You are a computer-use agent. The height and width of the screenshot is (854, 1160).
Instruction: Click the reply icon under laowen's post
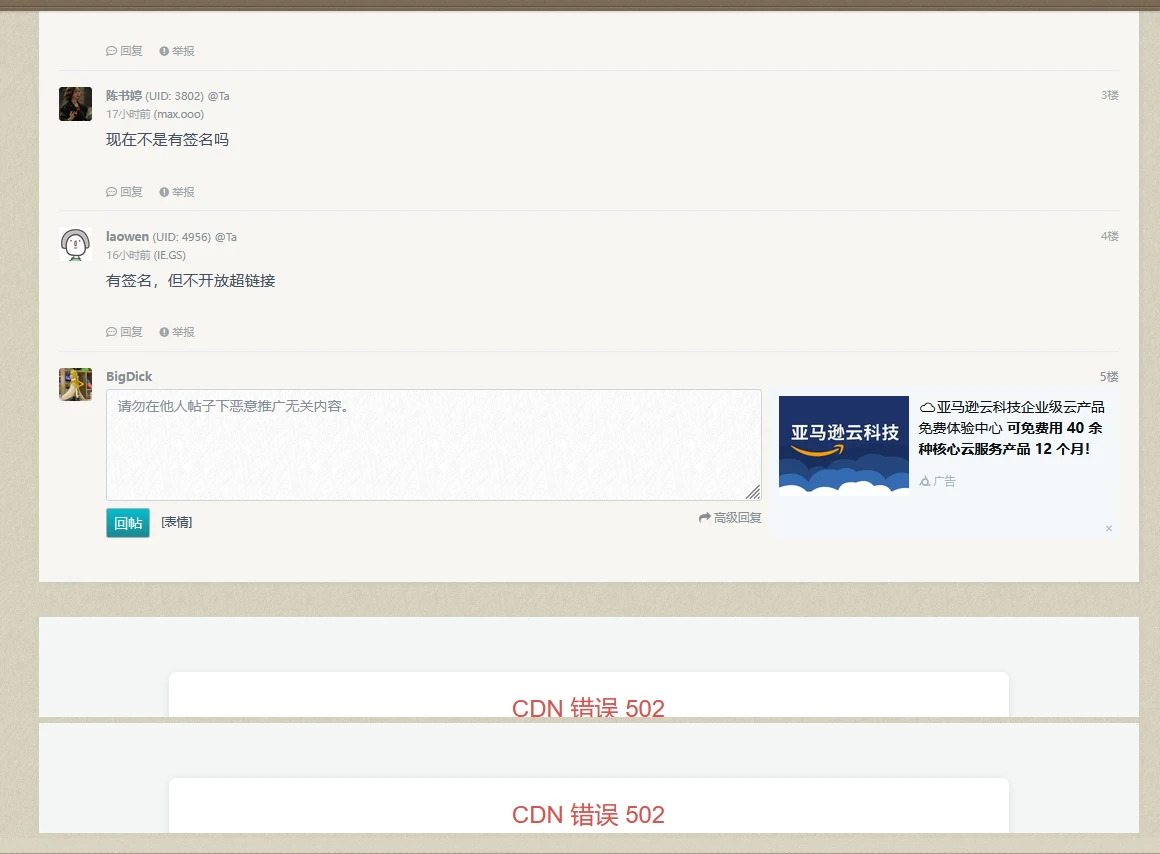(112, 332)
